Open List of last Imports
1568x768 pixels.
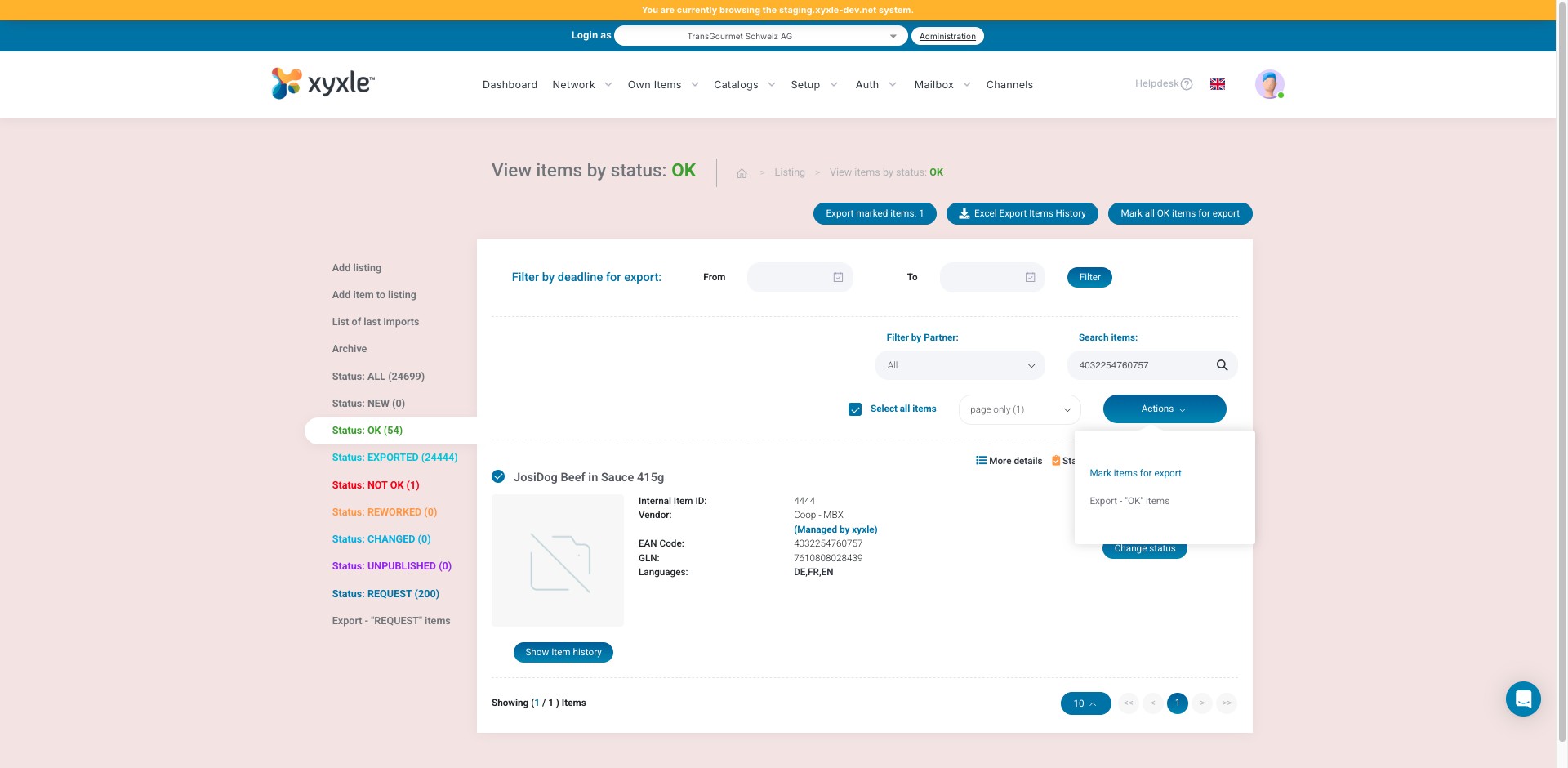click(x=376, y=322)
